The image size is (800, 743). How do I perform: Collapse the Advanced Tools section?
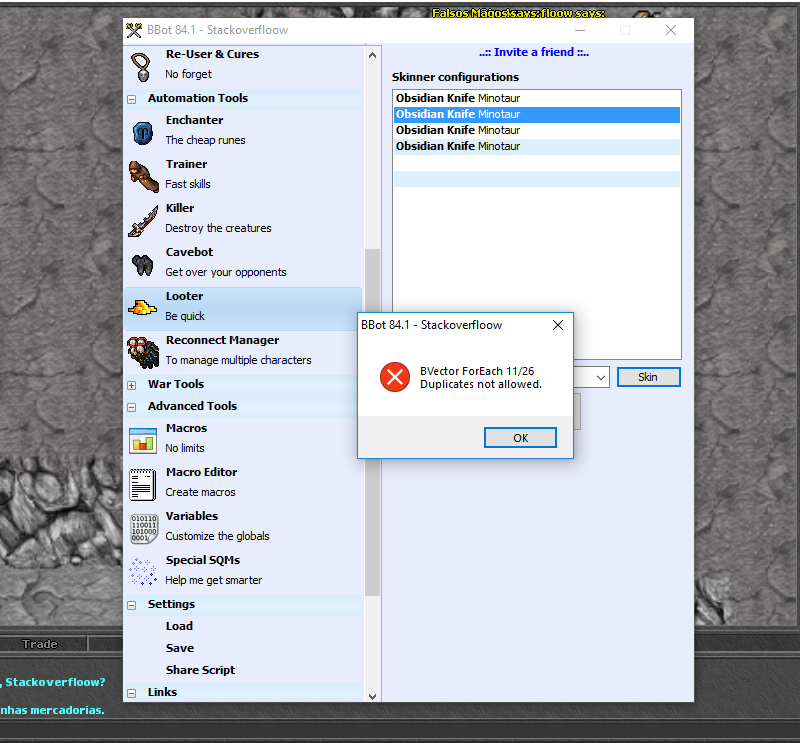pos(132,407)
